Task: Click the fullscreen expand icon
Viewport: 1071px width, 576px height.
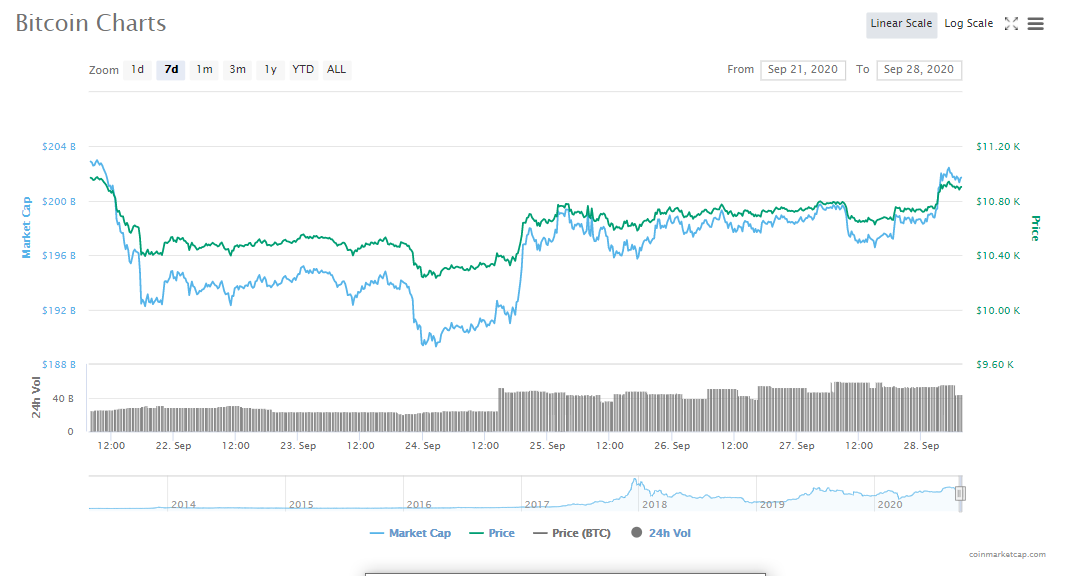Action: tap(1011, 24)
